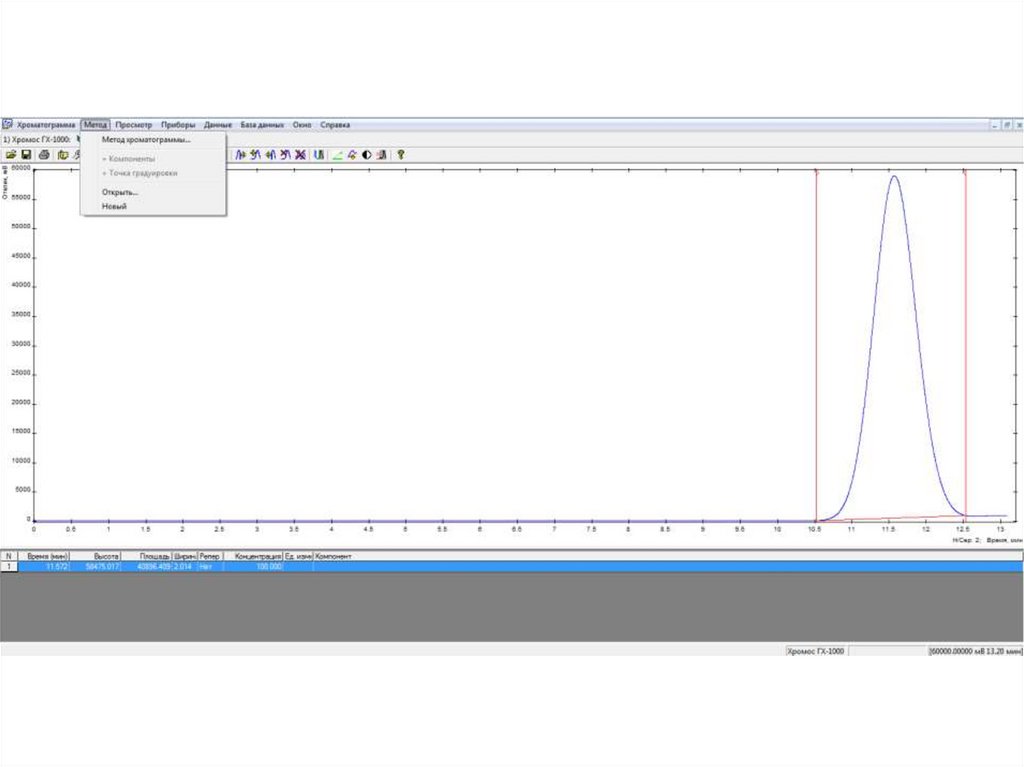Image resolution: width=1024 pixels, height=767 pixels.
Task: Click the yellow question mark help icon
Action: (401, 155)
